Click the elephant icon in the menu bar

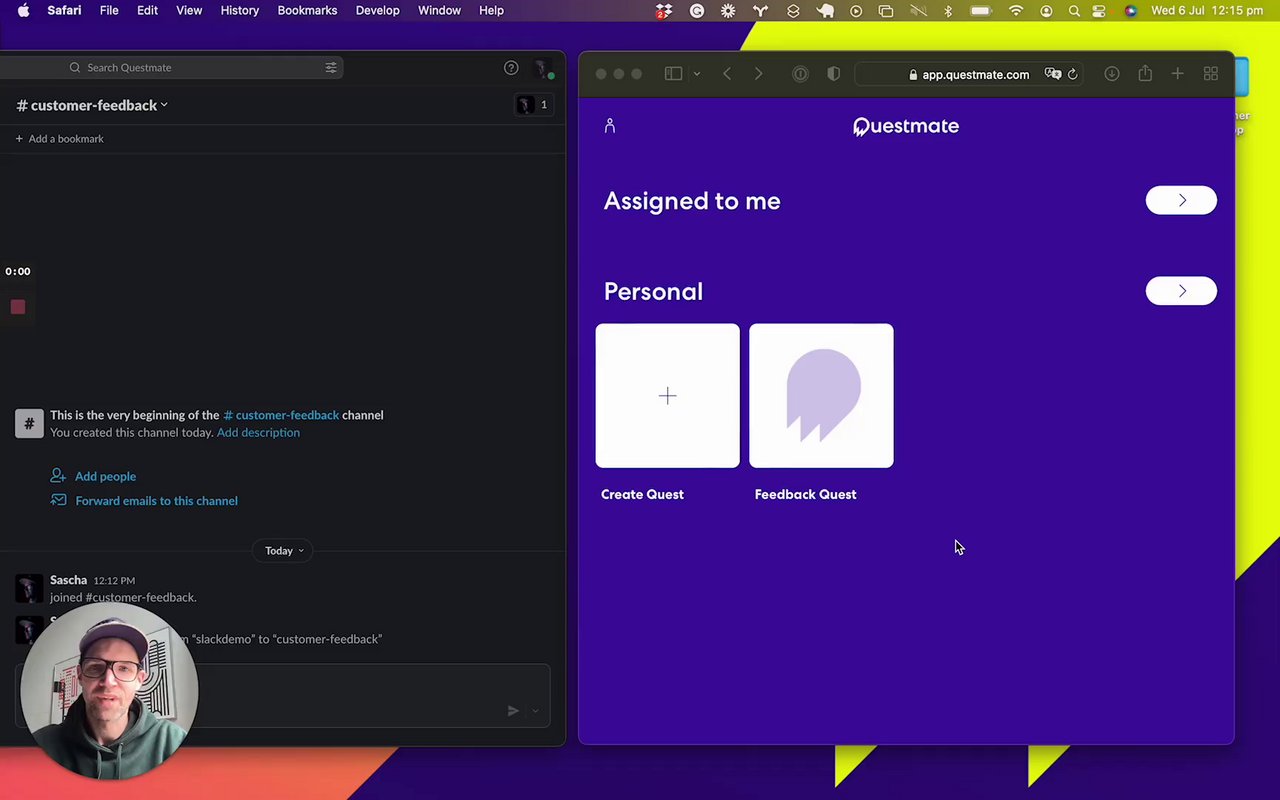pos(825,11)
